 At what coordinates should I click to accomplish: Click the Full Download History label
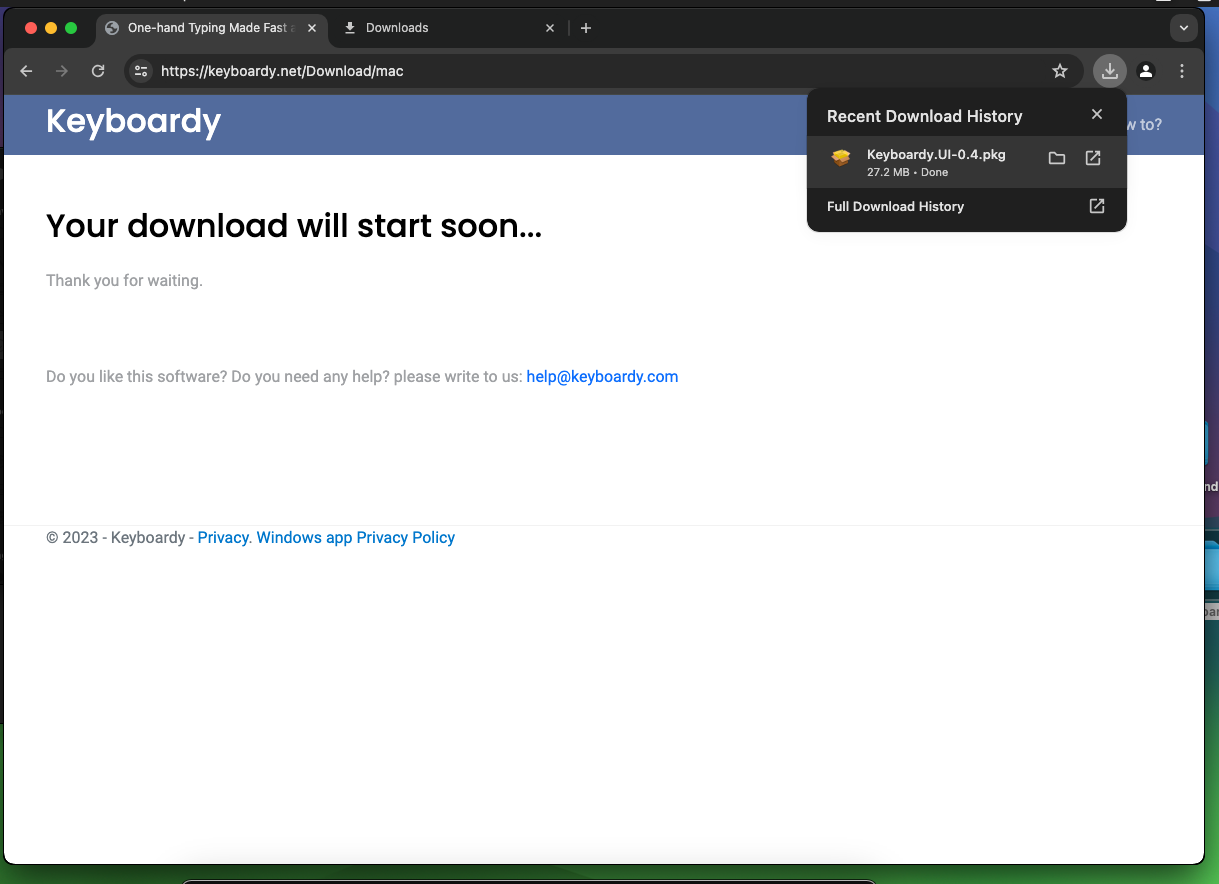click(895, 206)
